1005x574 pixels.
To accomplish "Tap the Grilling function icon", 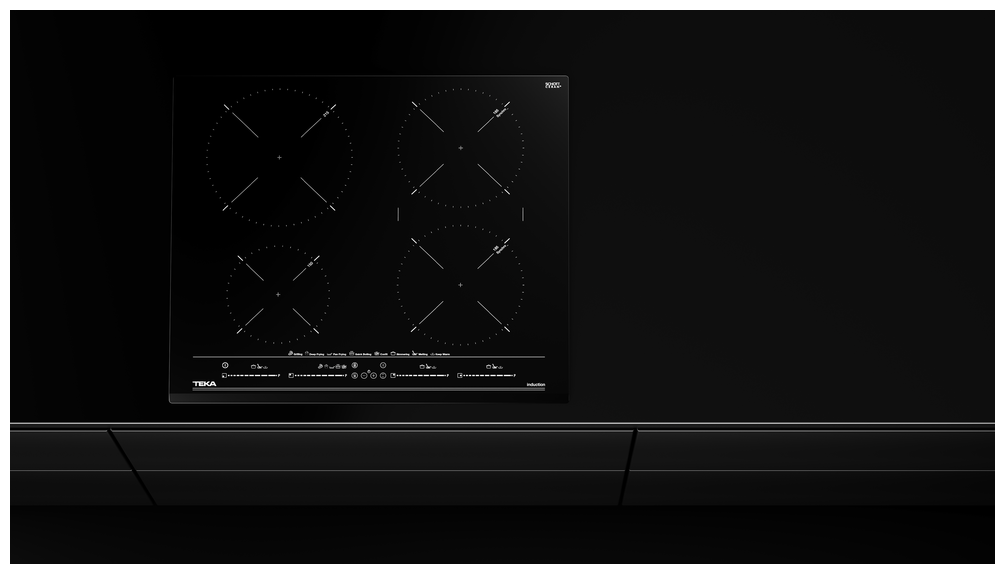I will coord(290,353).
